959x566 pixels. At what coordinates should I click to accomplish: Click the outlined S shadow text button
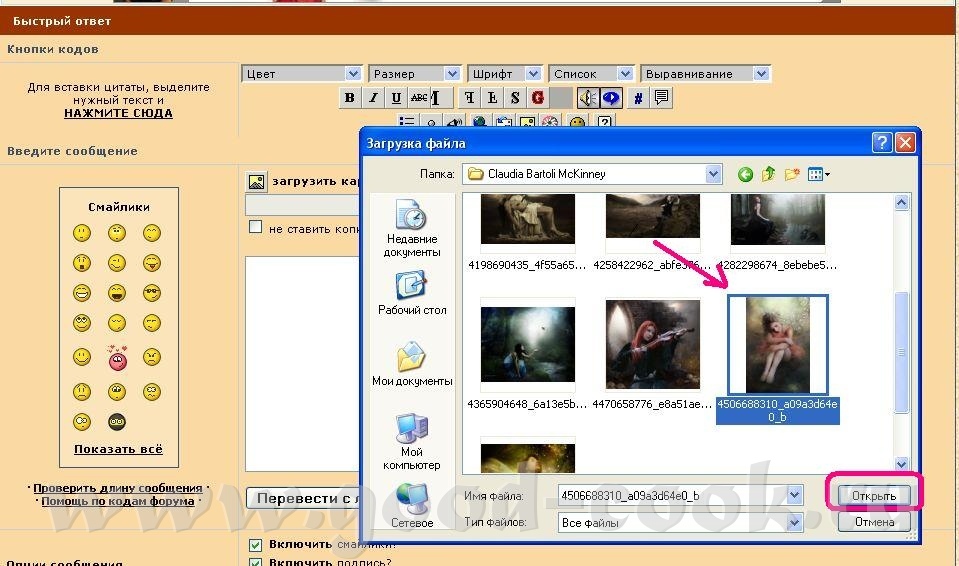[515, 98]
